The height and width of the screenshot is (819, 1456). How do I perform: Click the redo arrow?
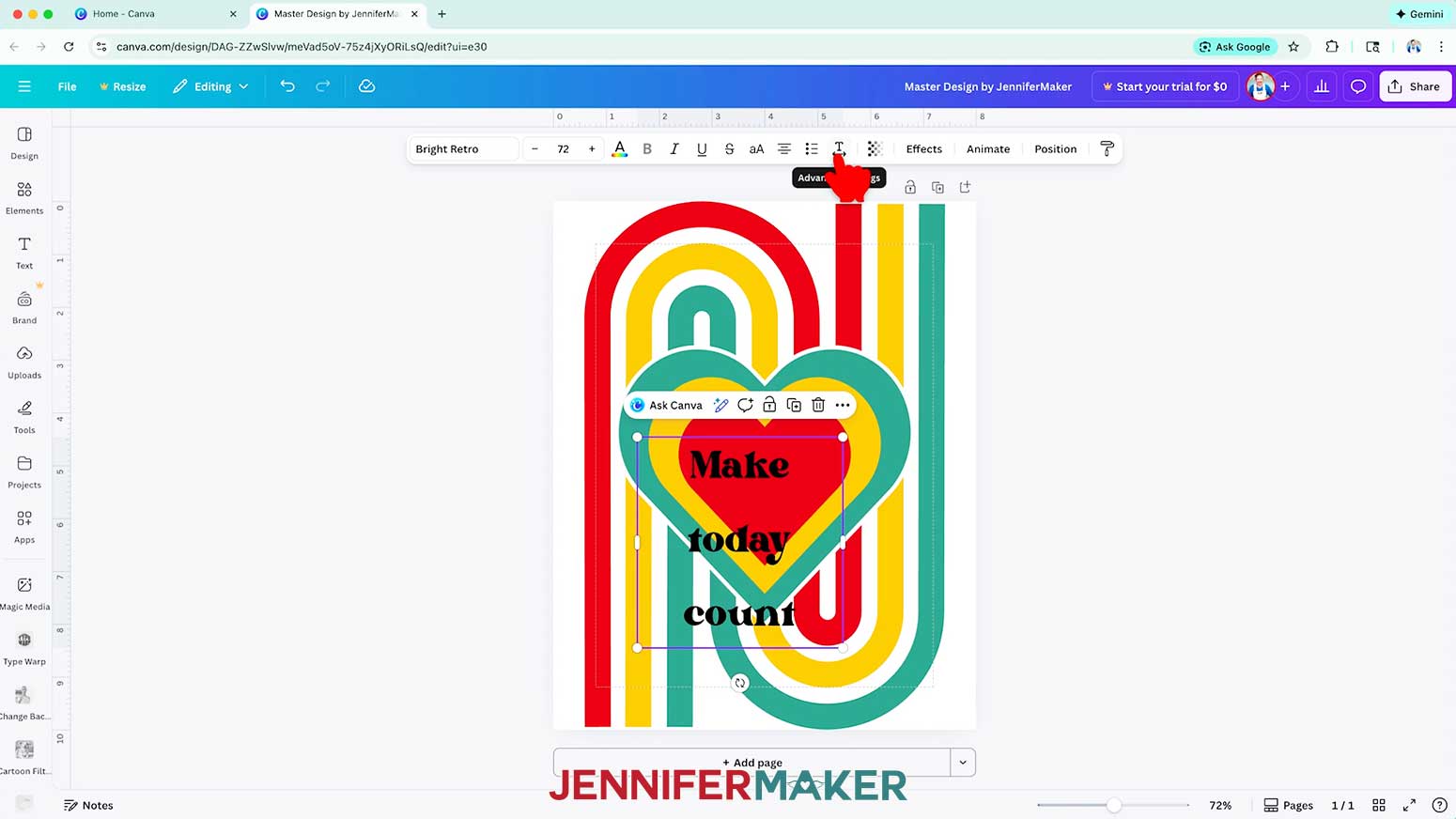click(x=323, y=86)
